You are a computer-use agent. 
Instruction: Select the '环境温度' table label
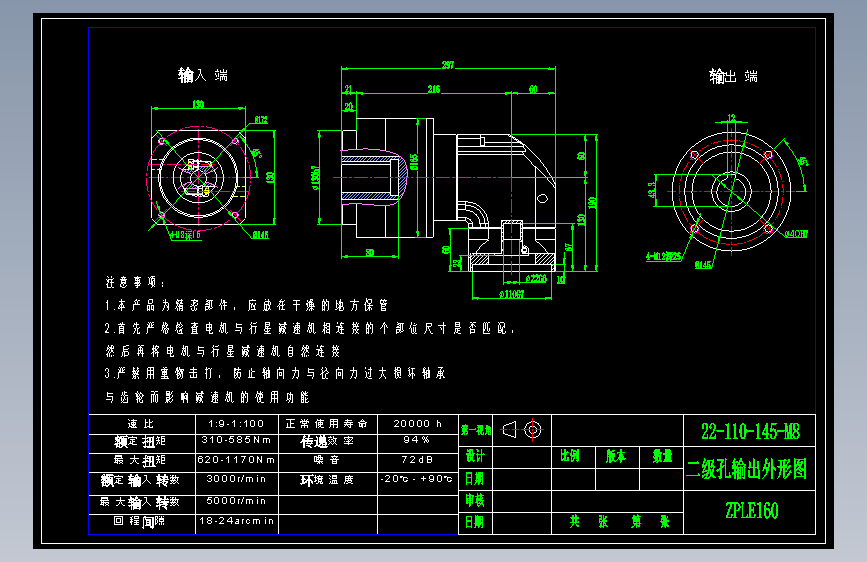coord(327,480)
